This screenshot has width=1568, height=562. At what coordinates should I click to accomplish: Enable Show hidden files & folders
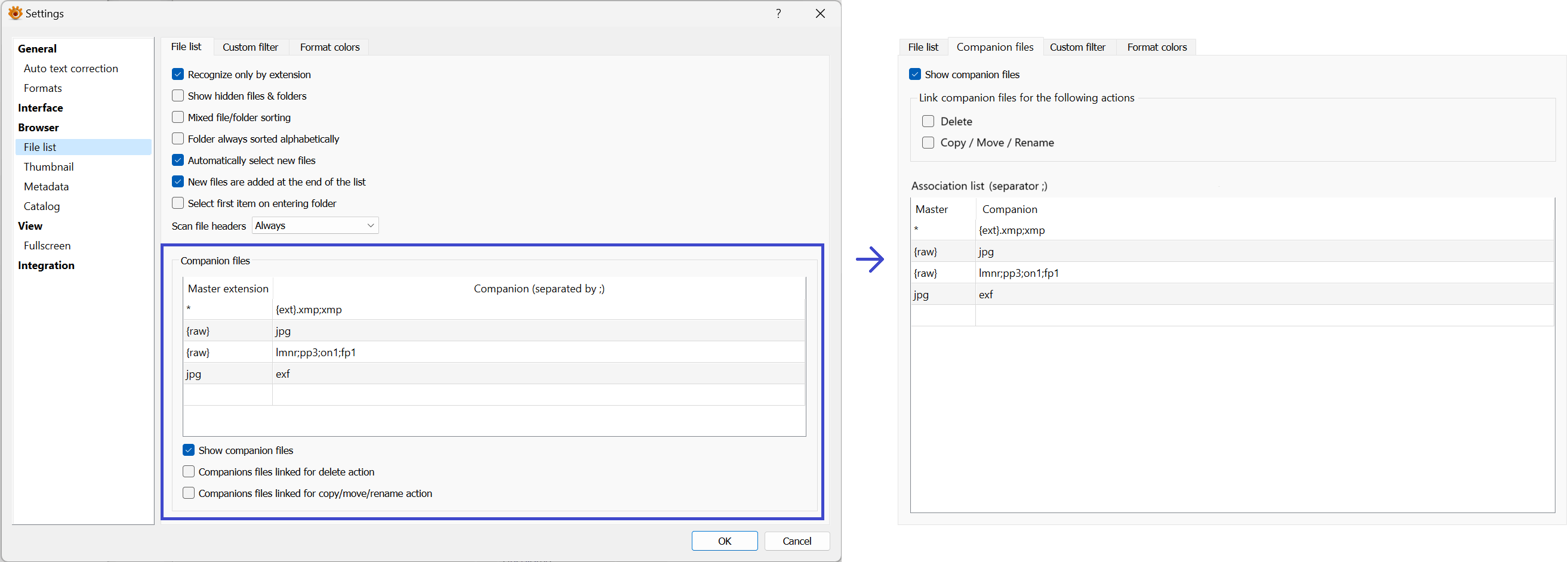point(178,96)
